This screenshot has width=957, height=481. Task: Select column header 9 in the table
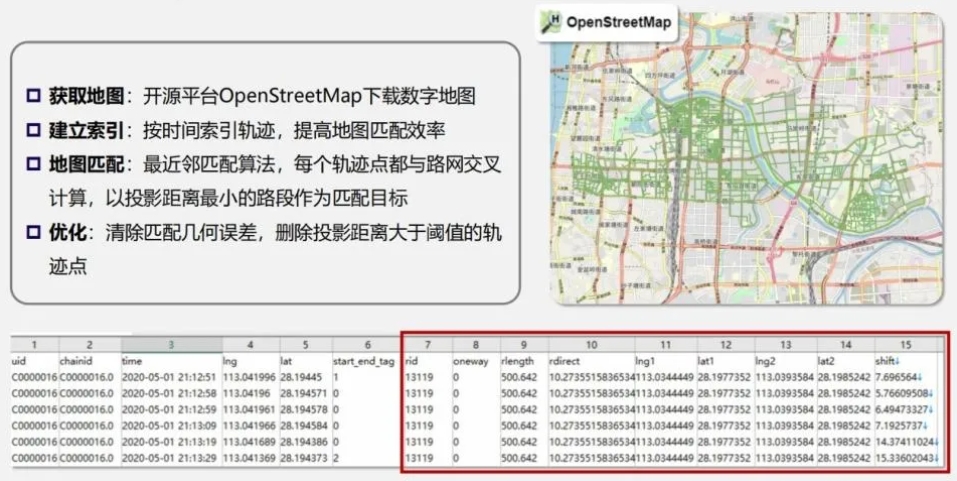524,345
